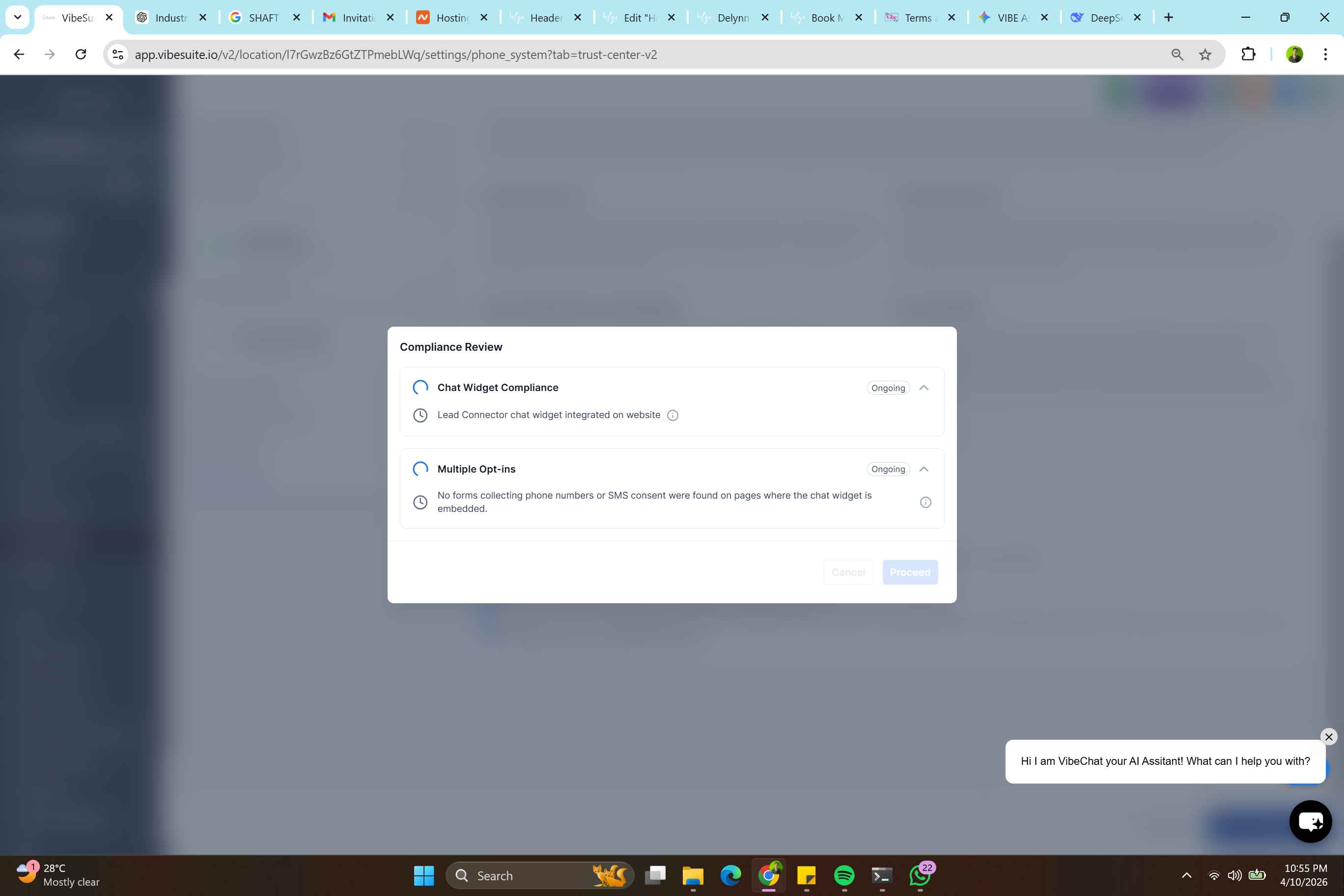Open a new browser tab
Image resolution: width=1344 pixels, height=896 pixels.
(1169, 17)
